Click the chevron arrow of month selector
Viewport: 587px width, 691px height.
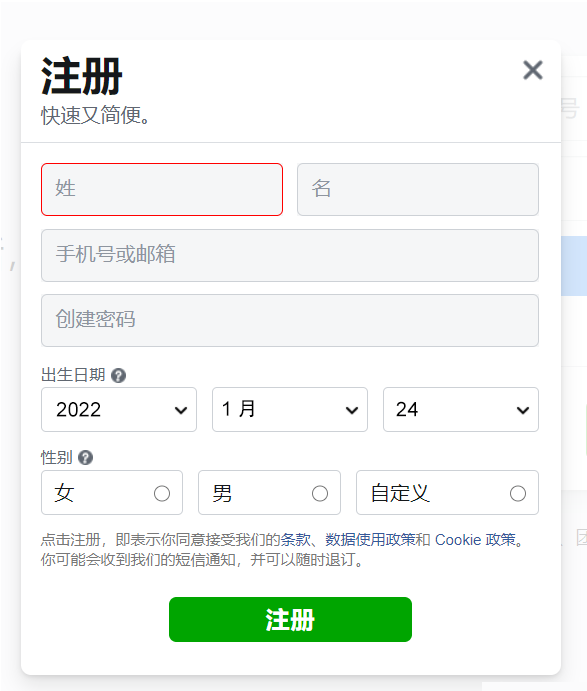(x=352, y=411)
